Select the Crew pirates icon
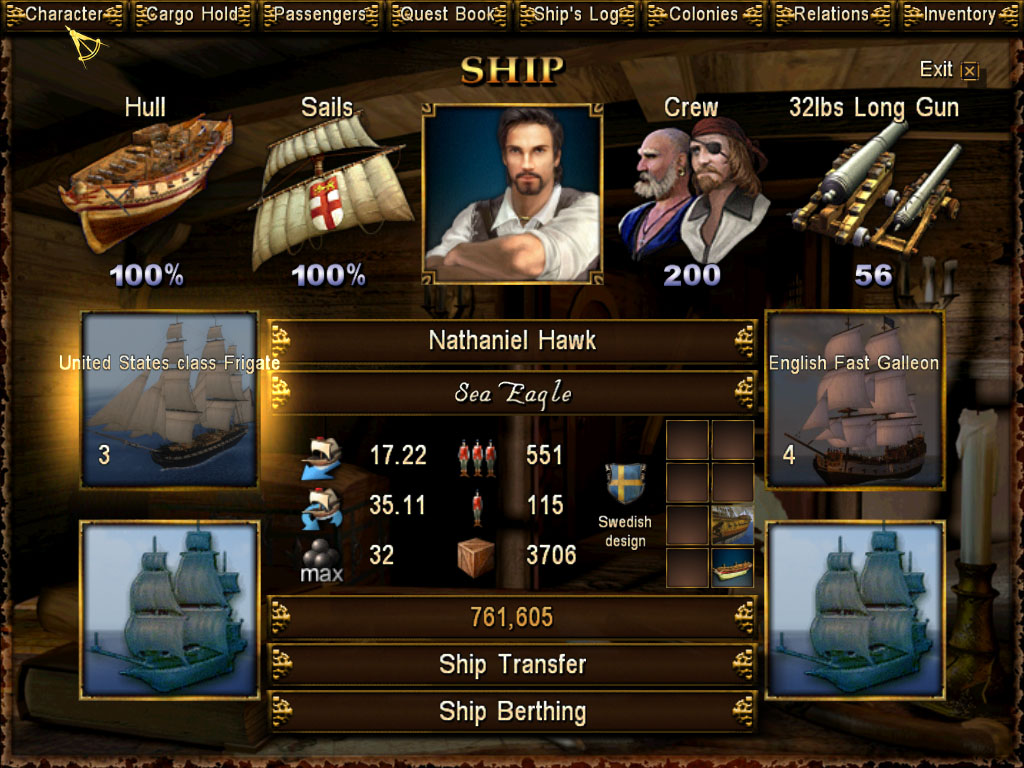The width and height of the screenshot is (1024, 768). [694, 191]
